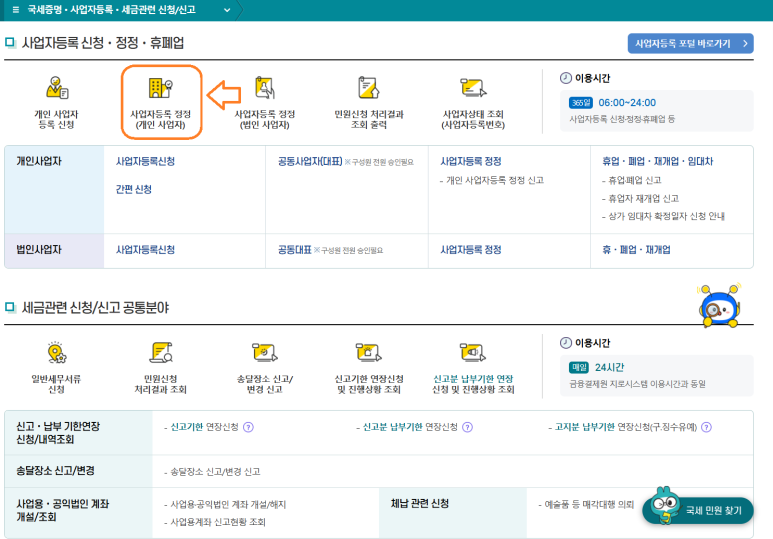Show help for 신고기한 연장신청

click(x=248, y=427)
